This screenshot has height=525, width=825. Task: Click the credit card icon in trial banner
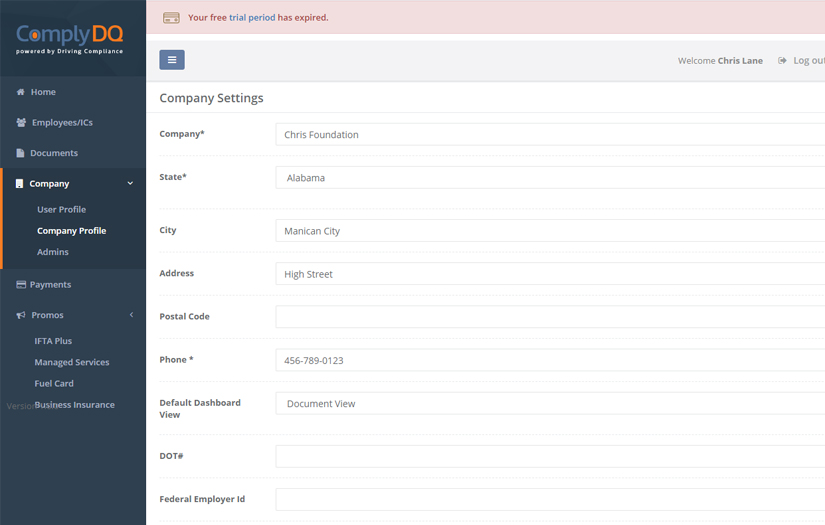(171, 18)
